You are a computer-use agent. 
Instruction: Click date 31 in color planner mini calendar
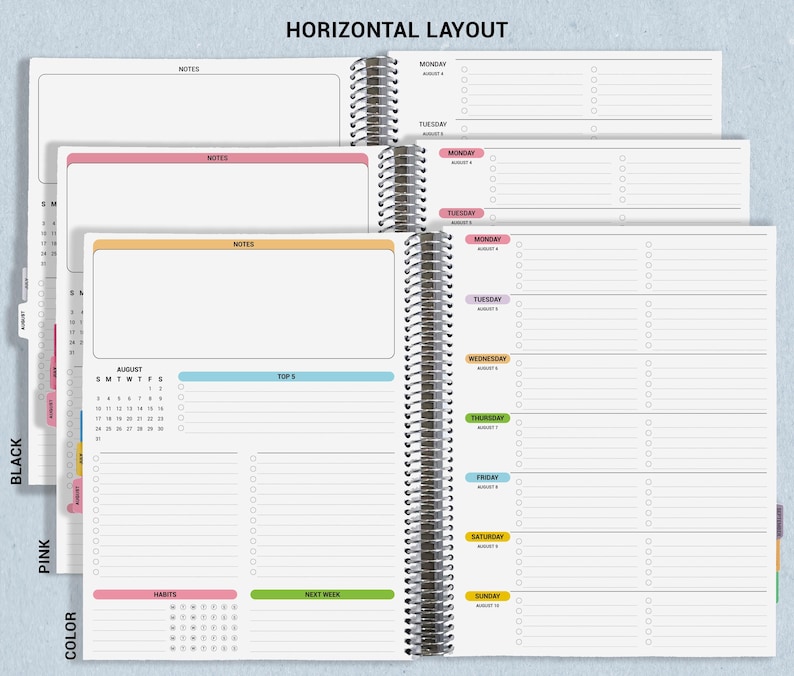click(98, 439)
